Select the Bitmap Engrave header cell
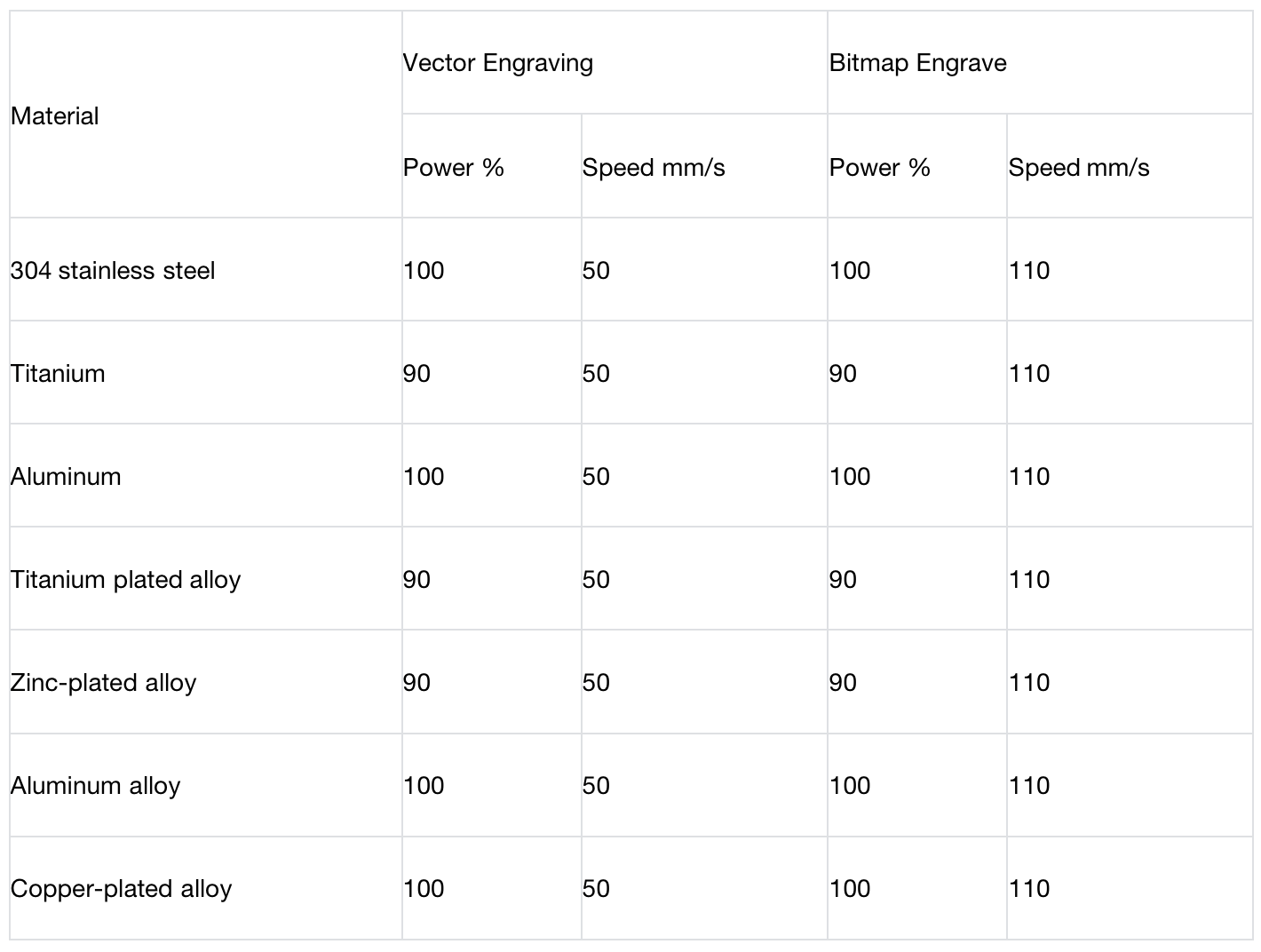The width and height of the screenshot is (1261, 952). [x=917, y=63]
